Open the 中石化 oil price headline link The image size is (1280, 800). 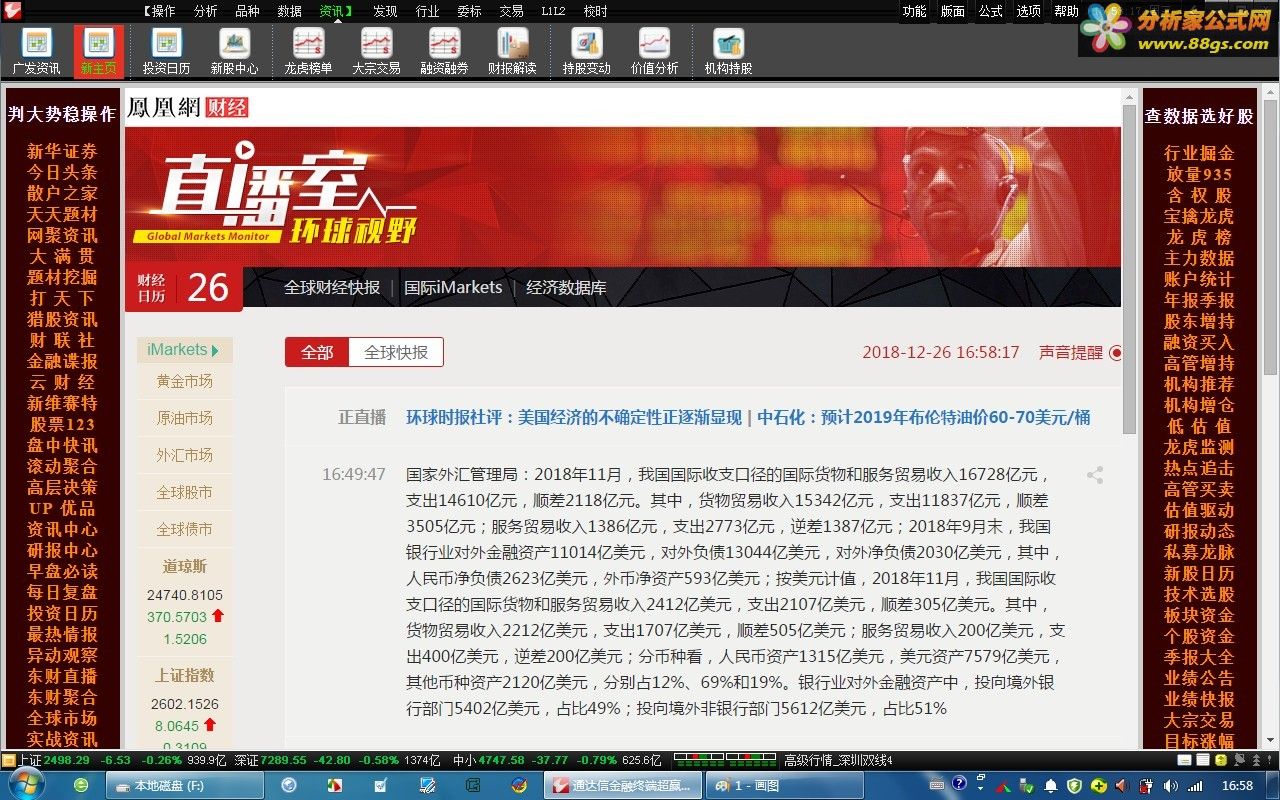[924, 417]
